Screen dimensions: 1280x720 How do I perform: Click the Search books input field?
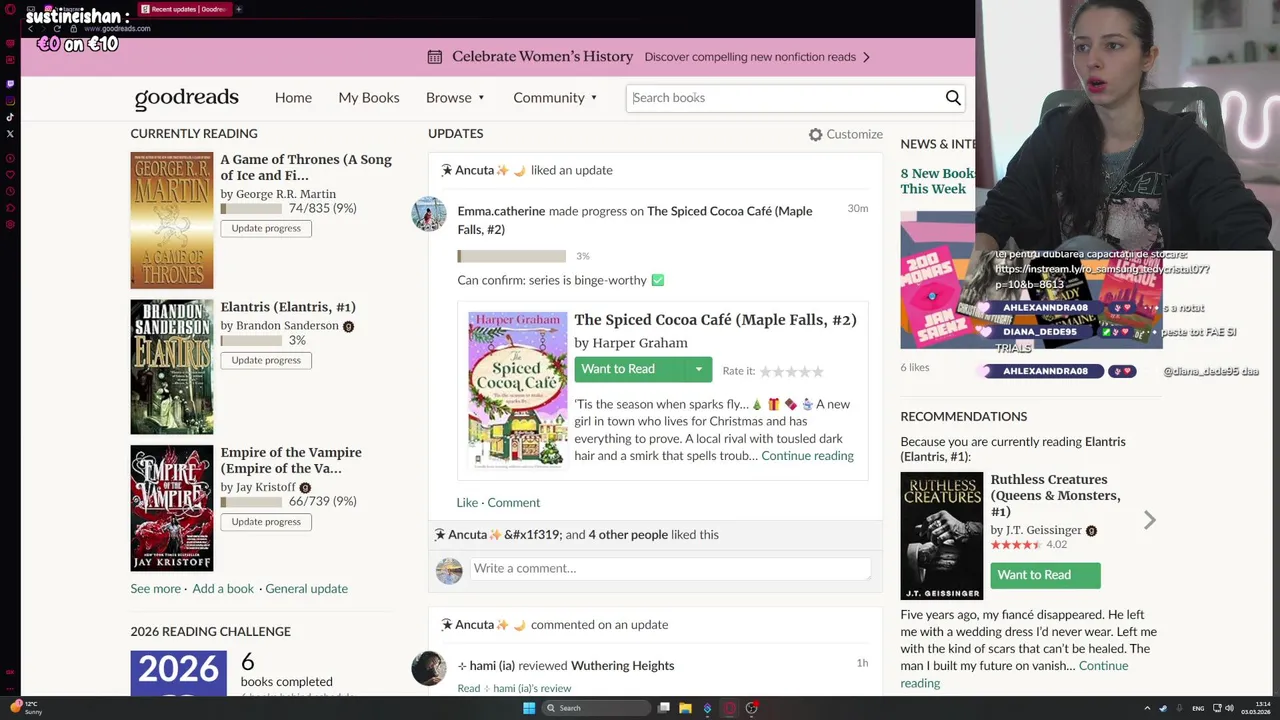pyautogui.click(x=785, y=97)
